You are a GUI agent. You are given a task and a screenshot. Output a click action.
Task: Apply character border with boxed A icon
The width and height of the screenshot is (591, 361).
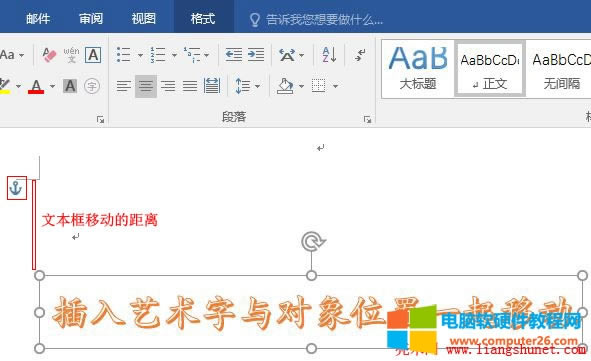click(93, 55)
